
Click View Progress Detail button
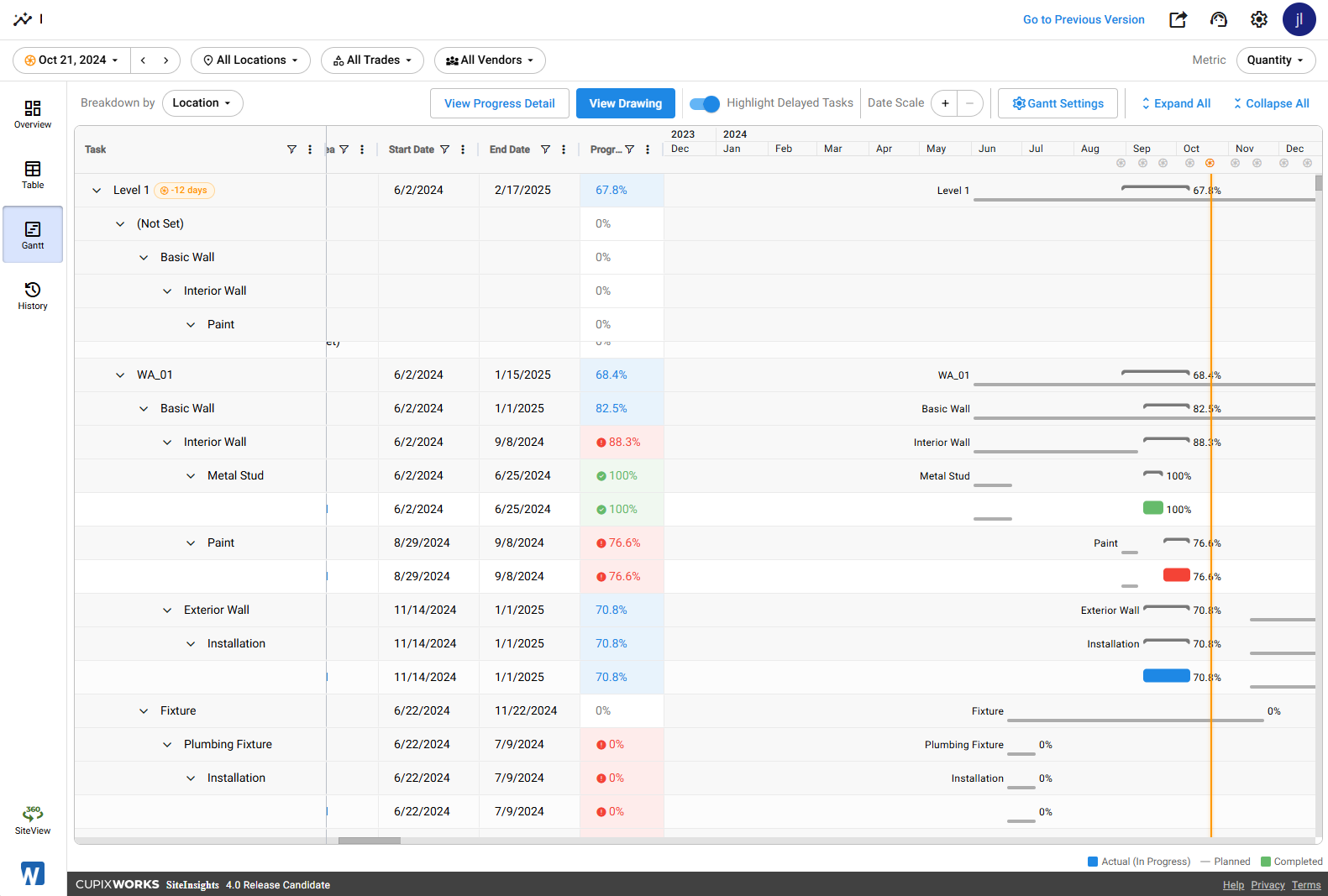pos(500,103)
